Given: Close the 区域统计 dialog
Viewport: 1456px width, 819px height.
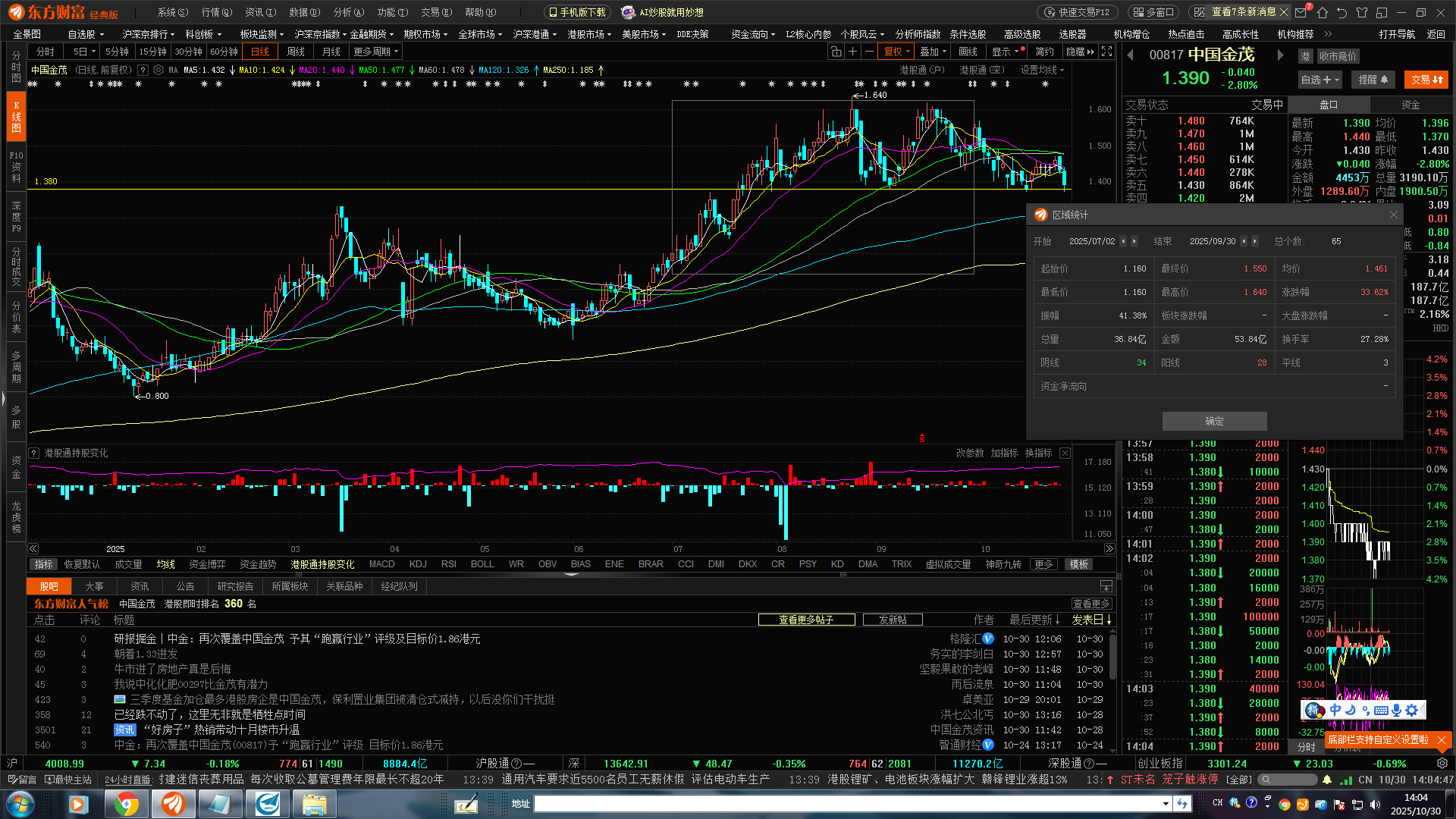Looking at the screenshot, I should 1393,215.
